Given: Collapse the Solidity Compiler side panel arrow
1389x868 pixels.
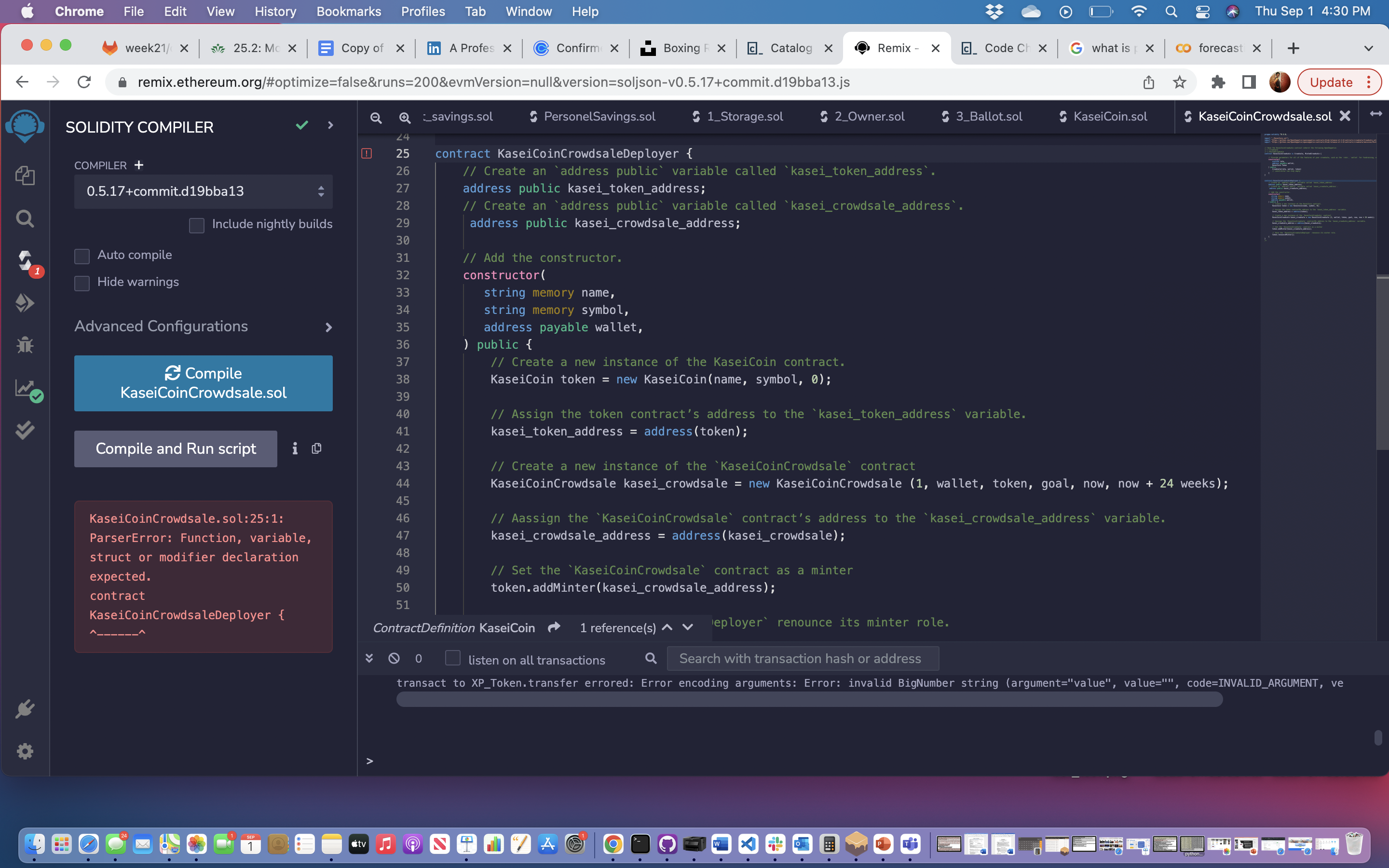Looking at the screenshot, I should (330, 125).
